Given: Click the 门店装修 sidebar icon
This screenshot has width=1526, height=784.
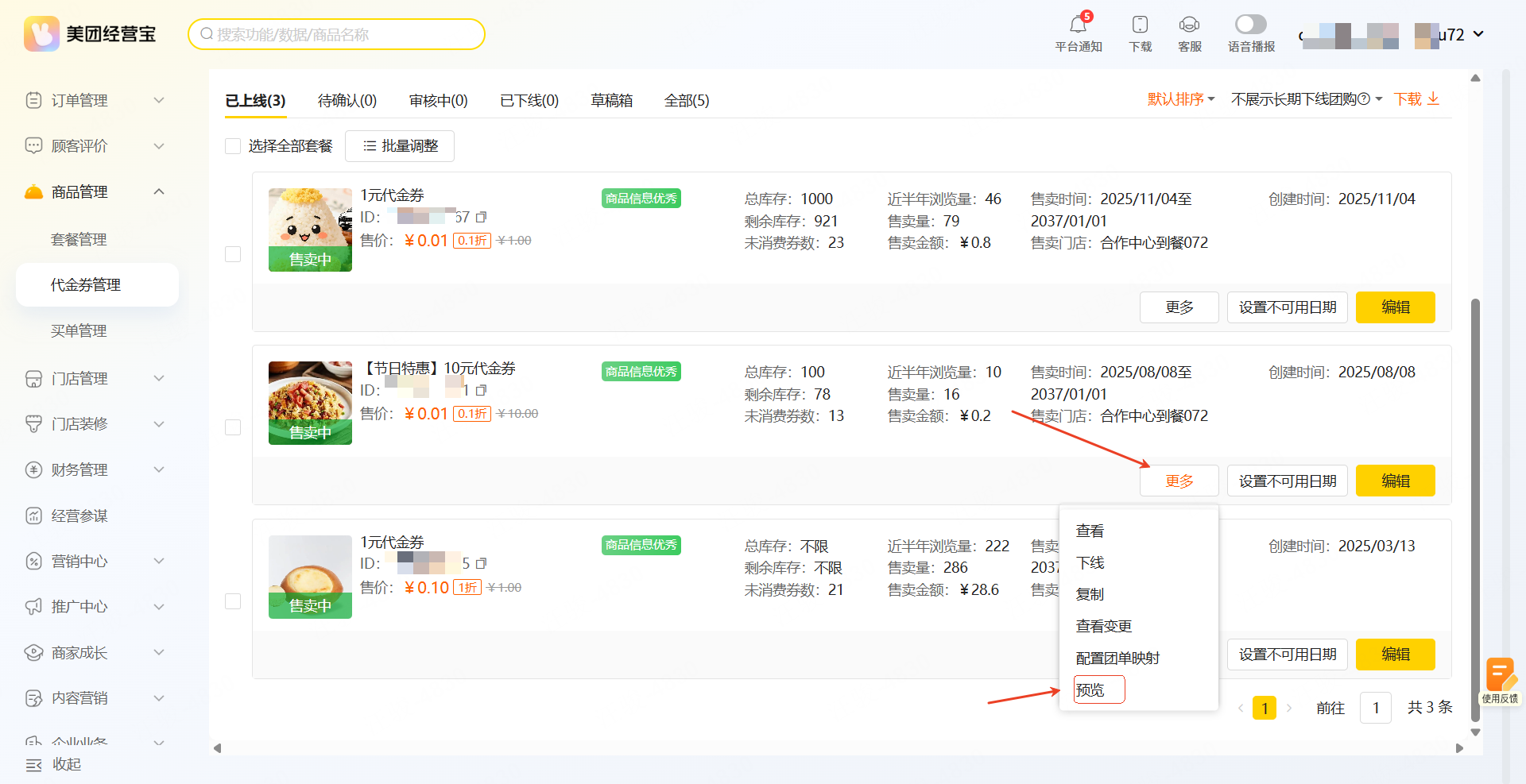Looking at the screenshot, I should tap(33, 424).
